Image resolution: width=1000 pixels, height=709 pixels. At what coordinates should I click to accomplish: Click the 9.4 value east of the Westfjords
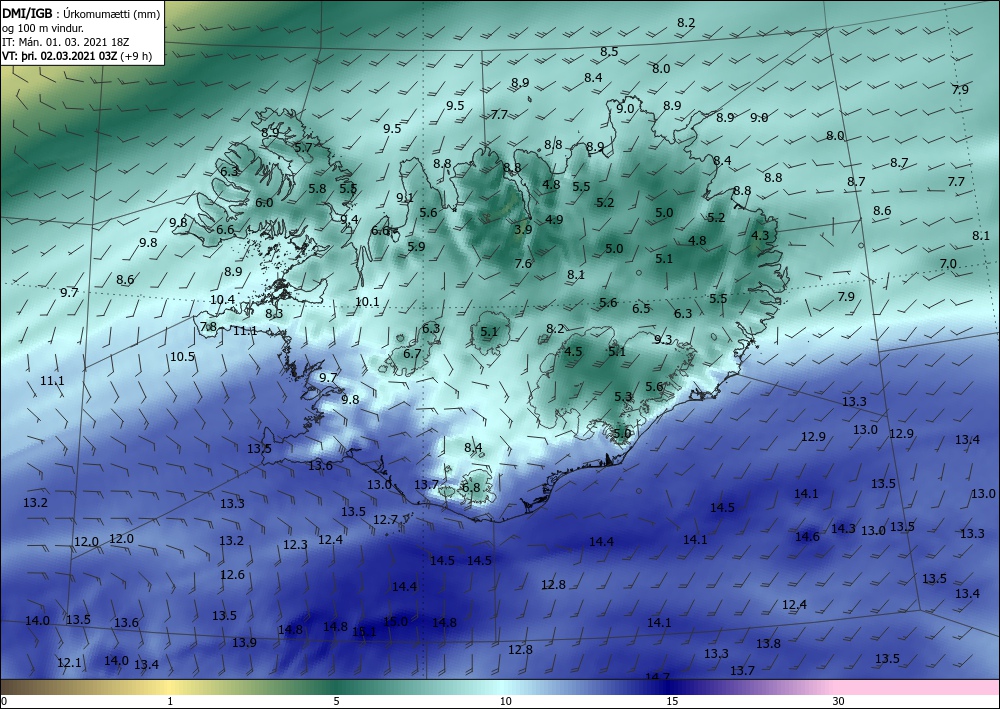point(349,219)
